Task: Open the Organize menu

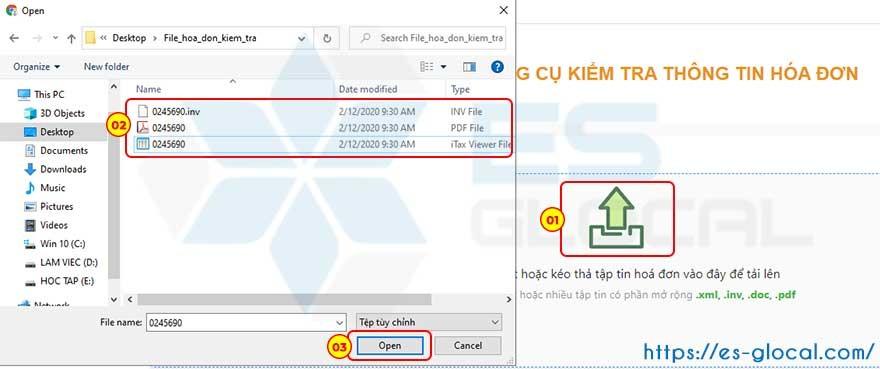Action: click(x=36, y=67)
